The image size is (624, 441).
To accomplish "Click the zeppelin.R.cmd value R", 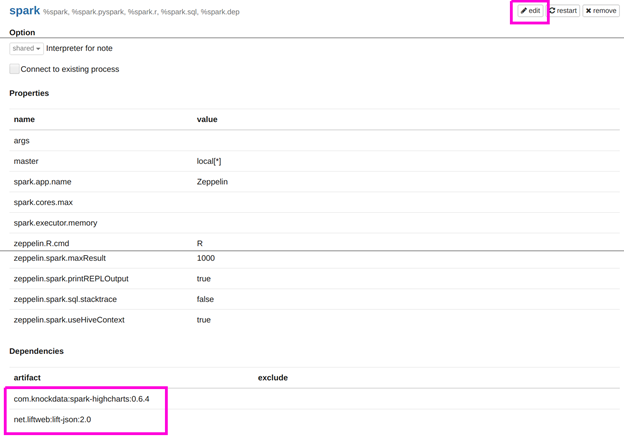I will (200, 243).
